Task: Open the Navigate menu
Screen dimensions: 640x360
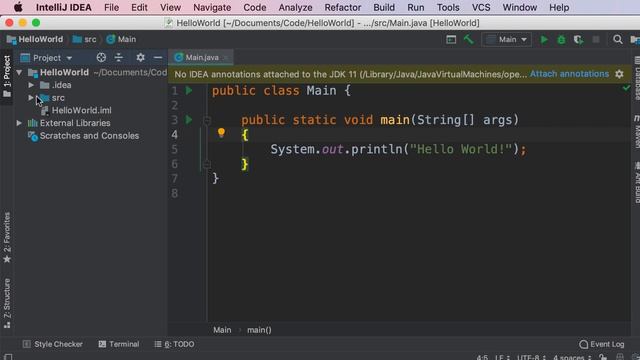Action: coord(212,7)
